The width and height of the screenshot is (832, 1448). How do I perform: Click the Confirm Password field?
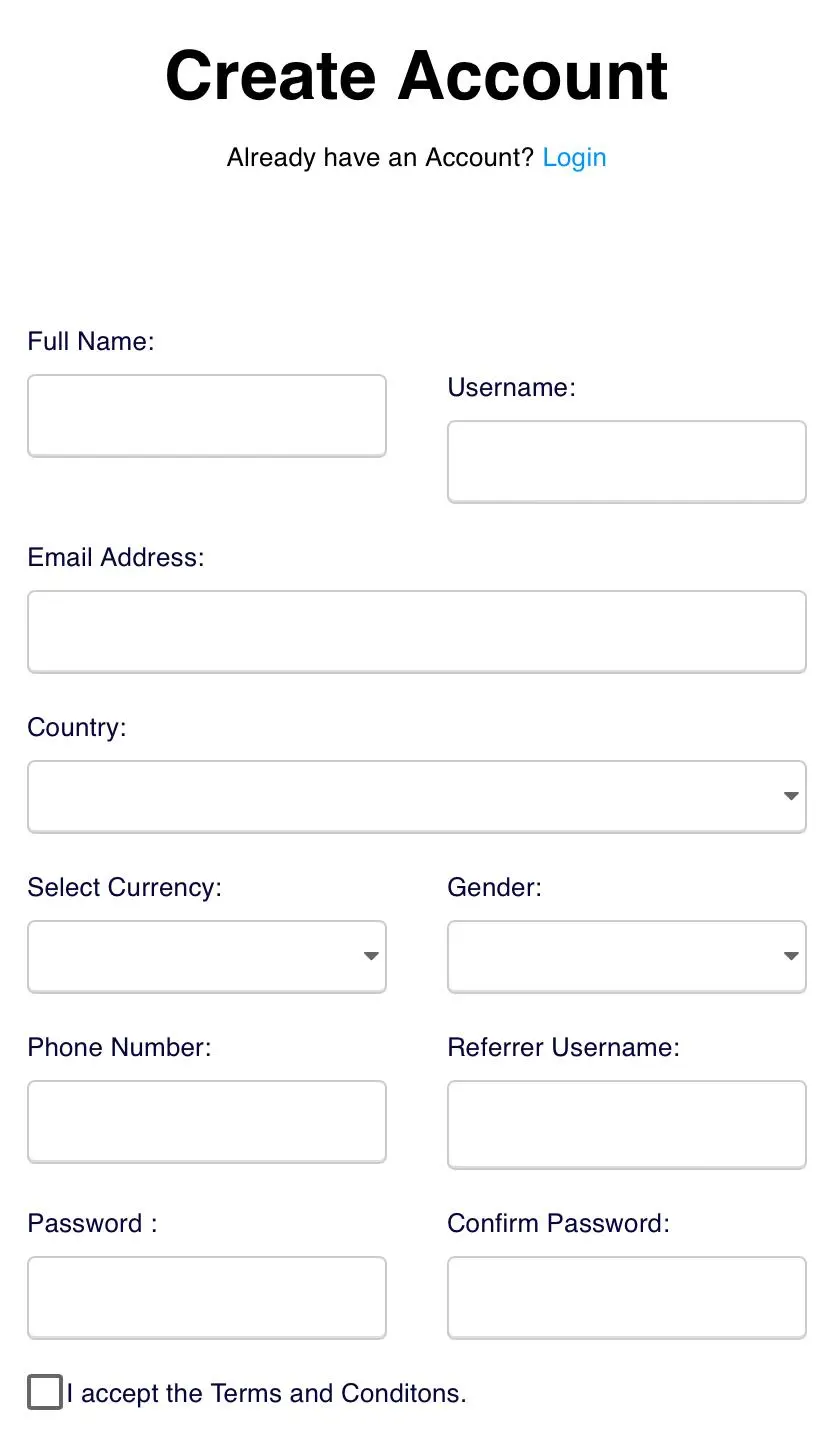(627, 1298)
